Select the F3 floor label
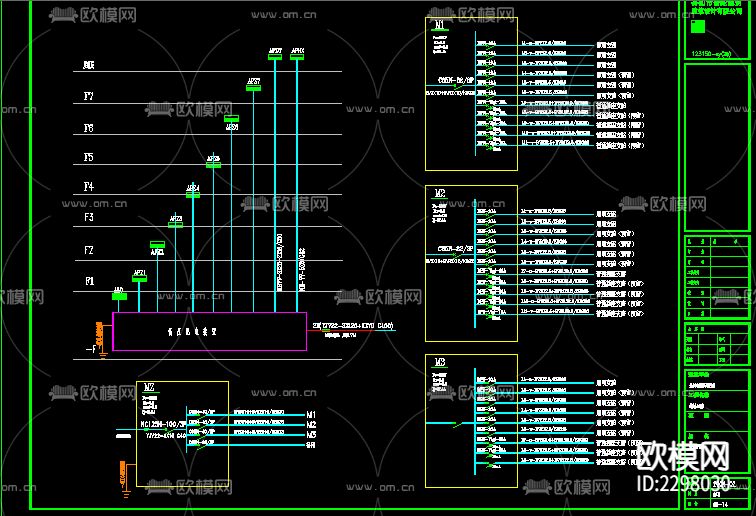756x516 pixels. 89,217
